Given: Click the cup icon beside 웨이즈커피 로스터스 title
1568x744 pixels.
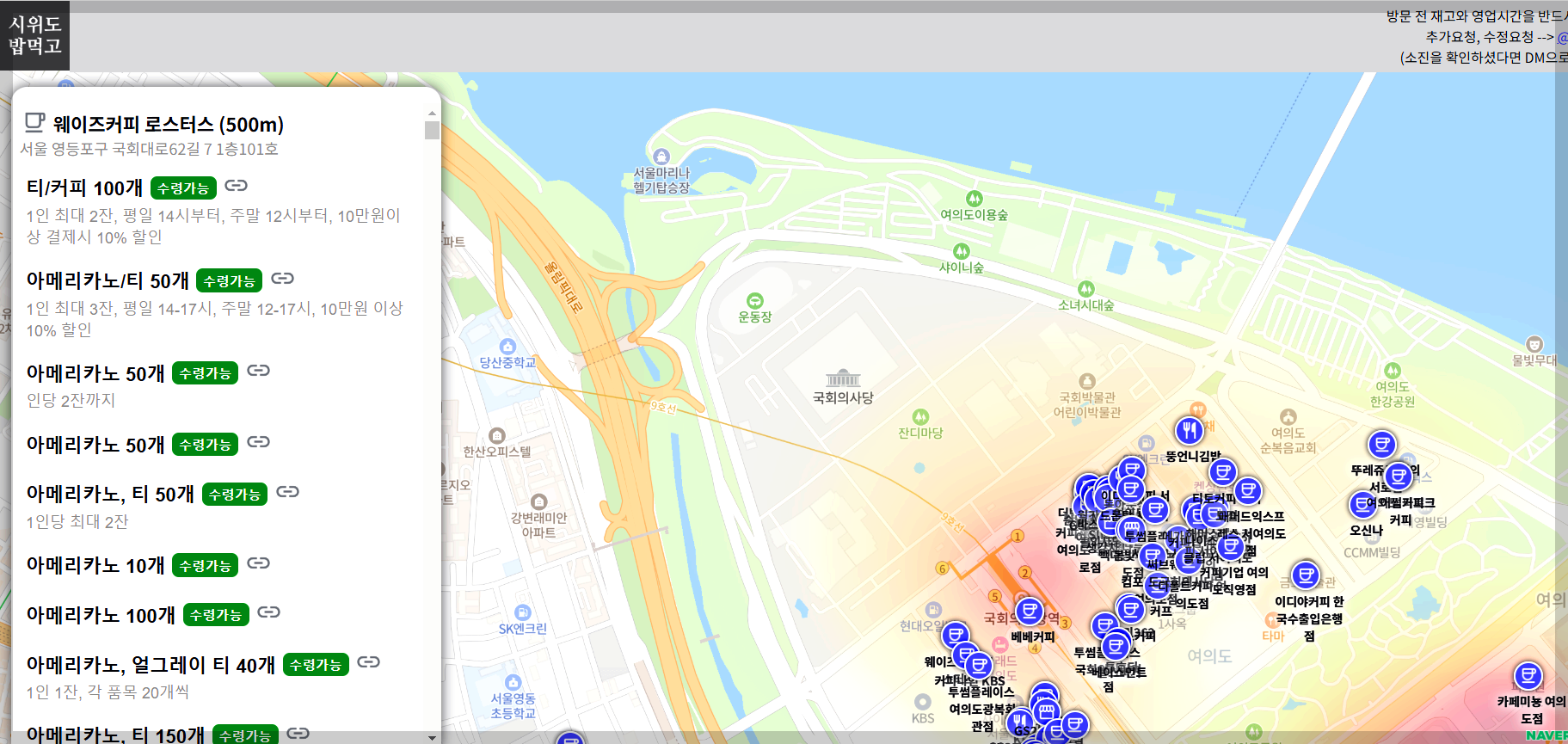Looking at the screenshot, I should tap(35, 122).
